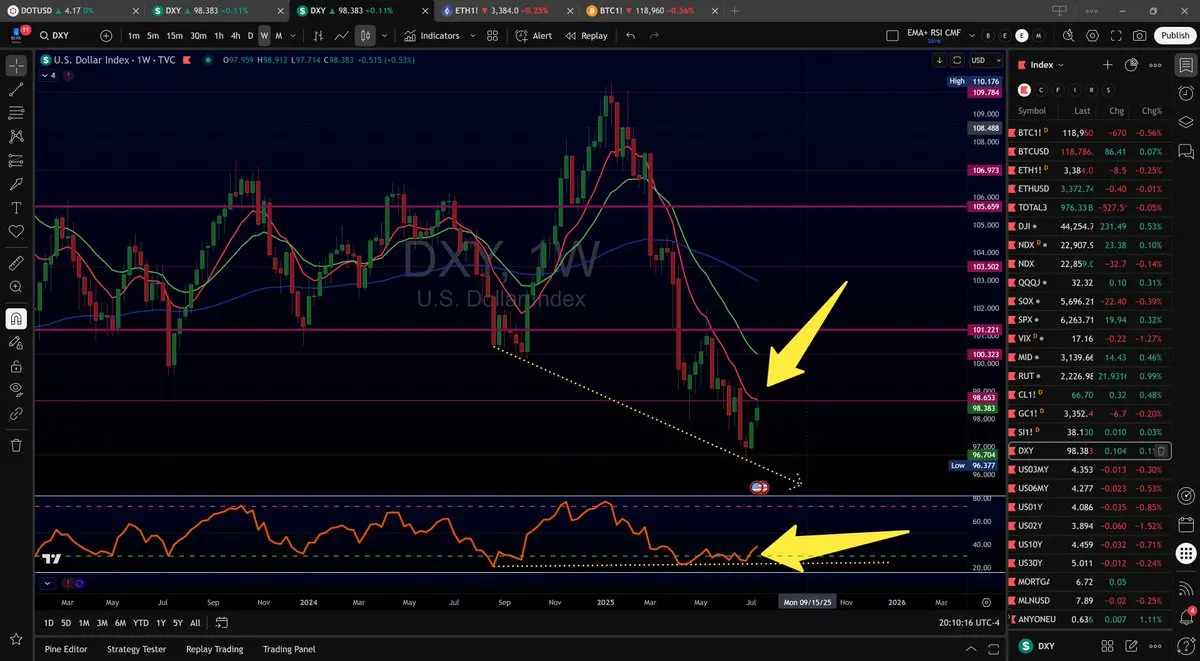Open the favorites heart tool in left sidebar
The width and height of the screenshot is (1200, 661).
click(16, 231)
